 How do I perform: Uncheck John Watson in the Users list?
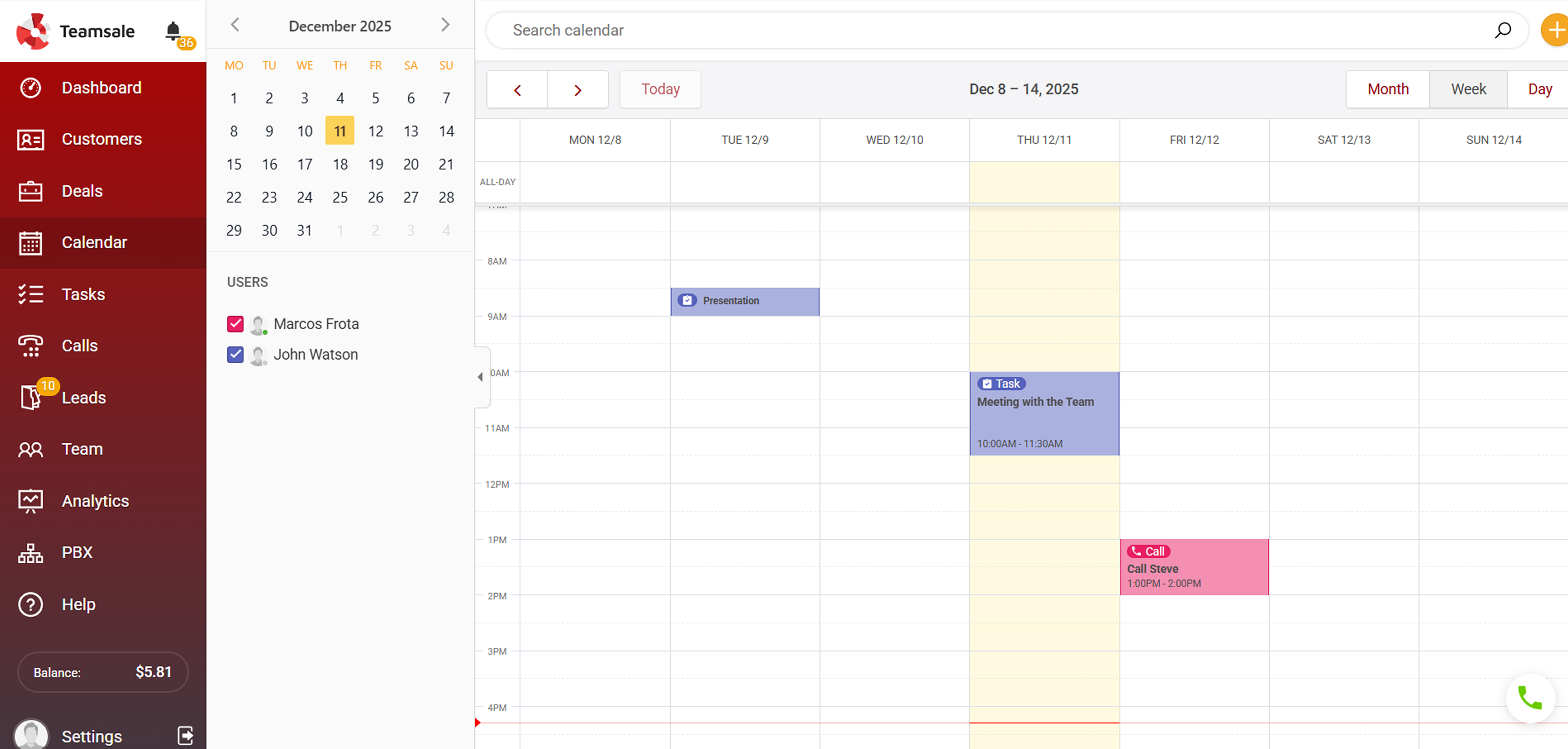(x=235, y=354)
